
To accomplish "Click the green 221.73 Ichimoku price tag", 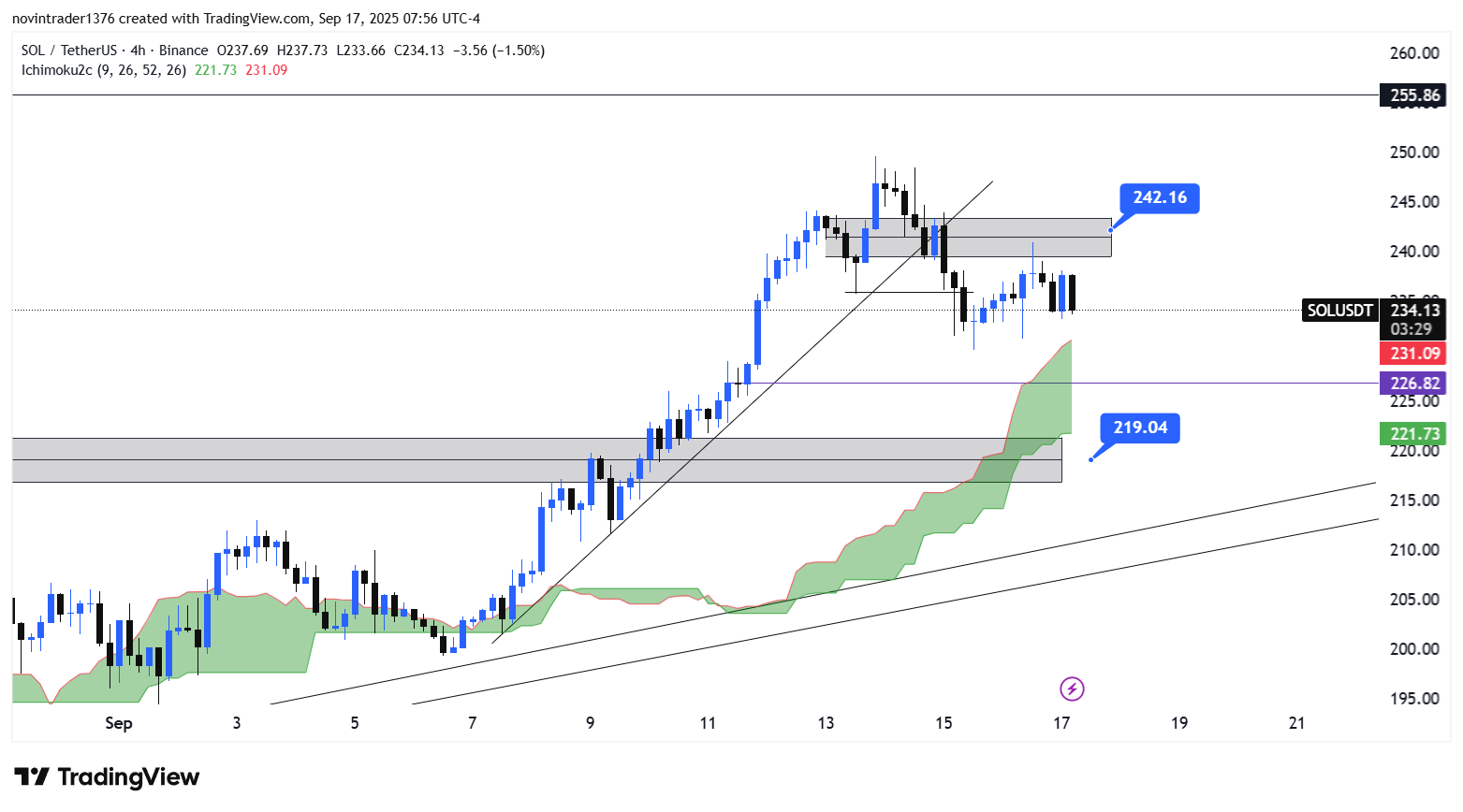I will [x=1413, y=433].
